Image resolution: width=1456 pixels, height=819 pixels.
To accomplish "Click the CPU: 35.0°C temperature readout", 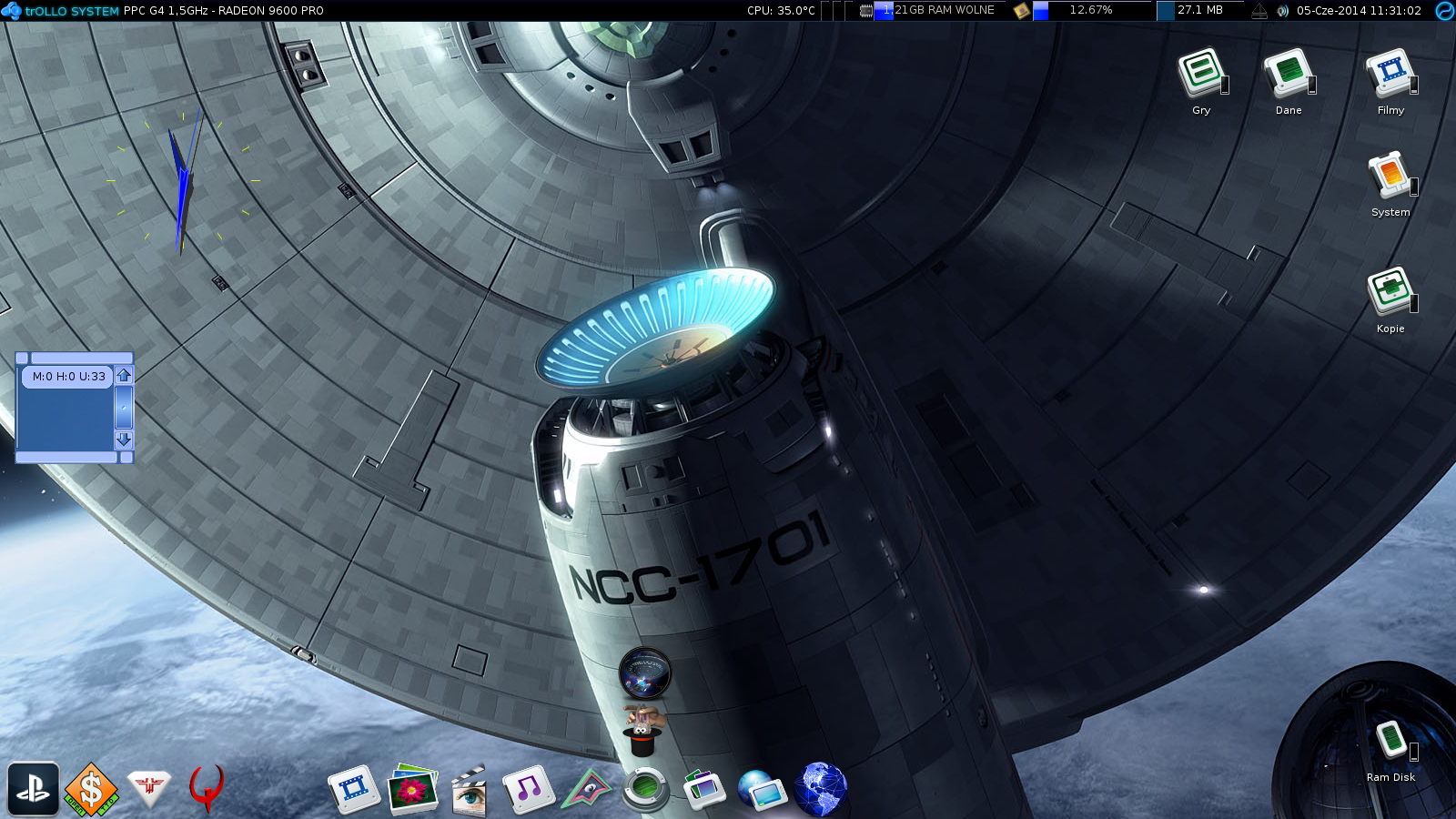I will 781,11.
